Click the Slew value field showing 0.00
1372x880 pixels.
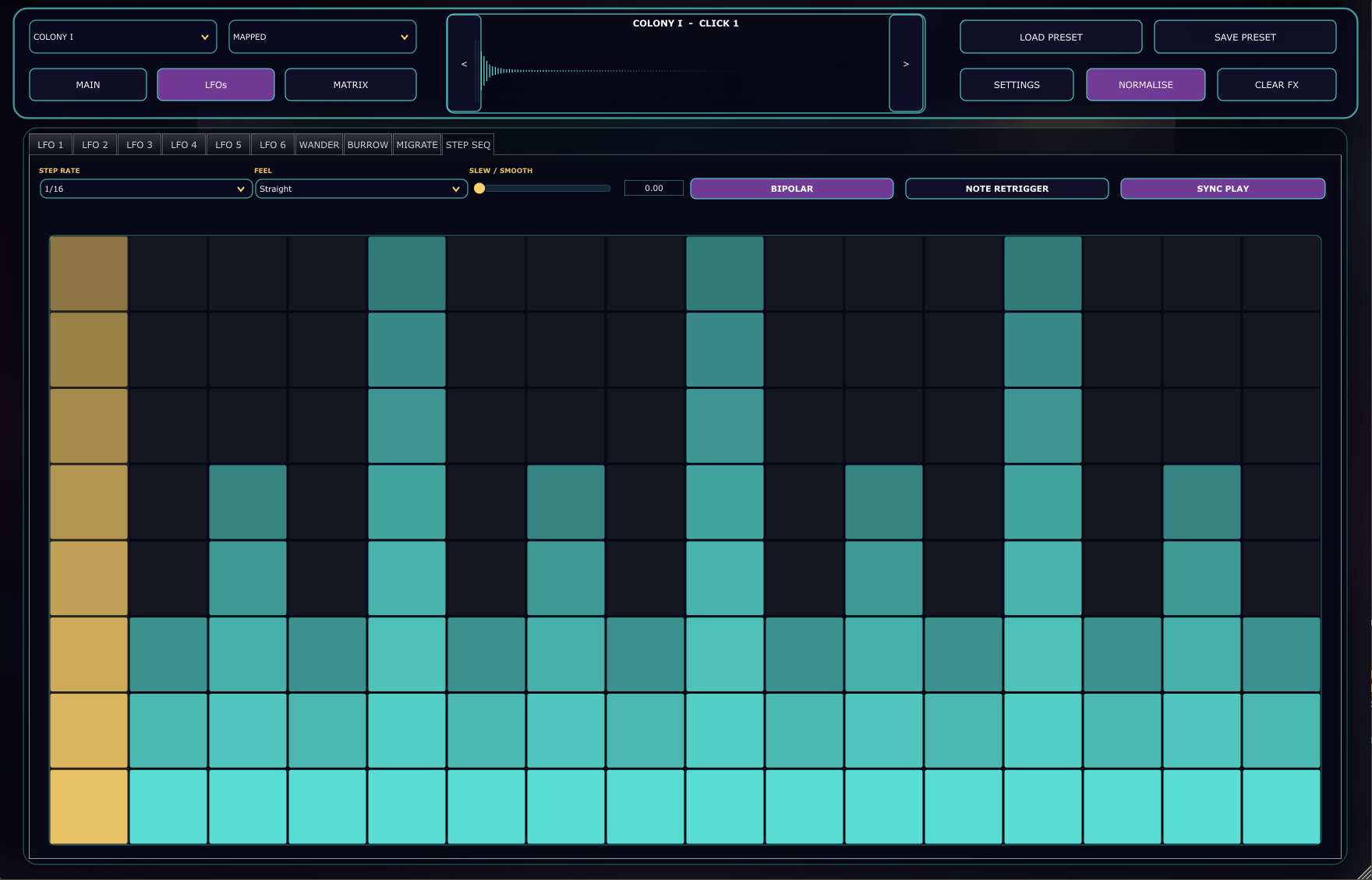click(x=654, y=189)
